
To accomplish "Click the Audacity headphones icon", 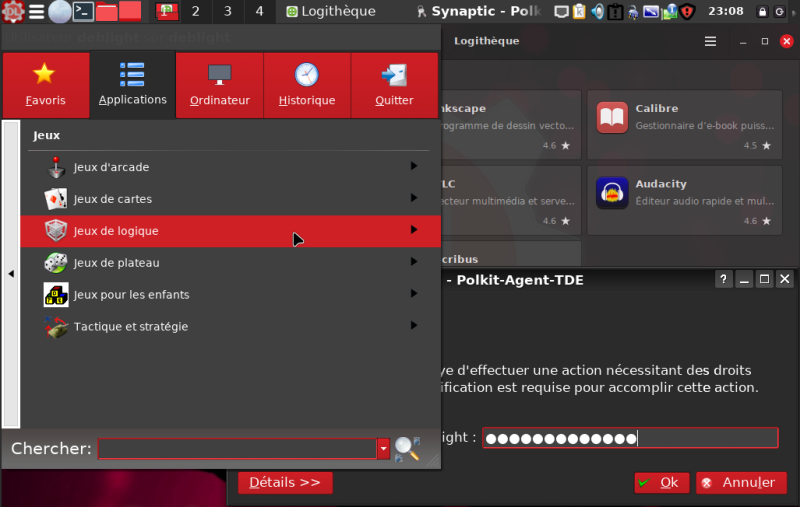I will click(612, 193).
